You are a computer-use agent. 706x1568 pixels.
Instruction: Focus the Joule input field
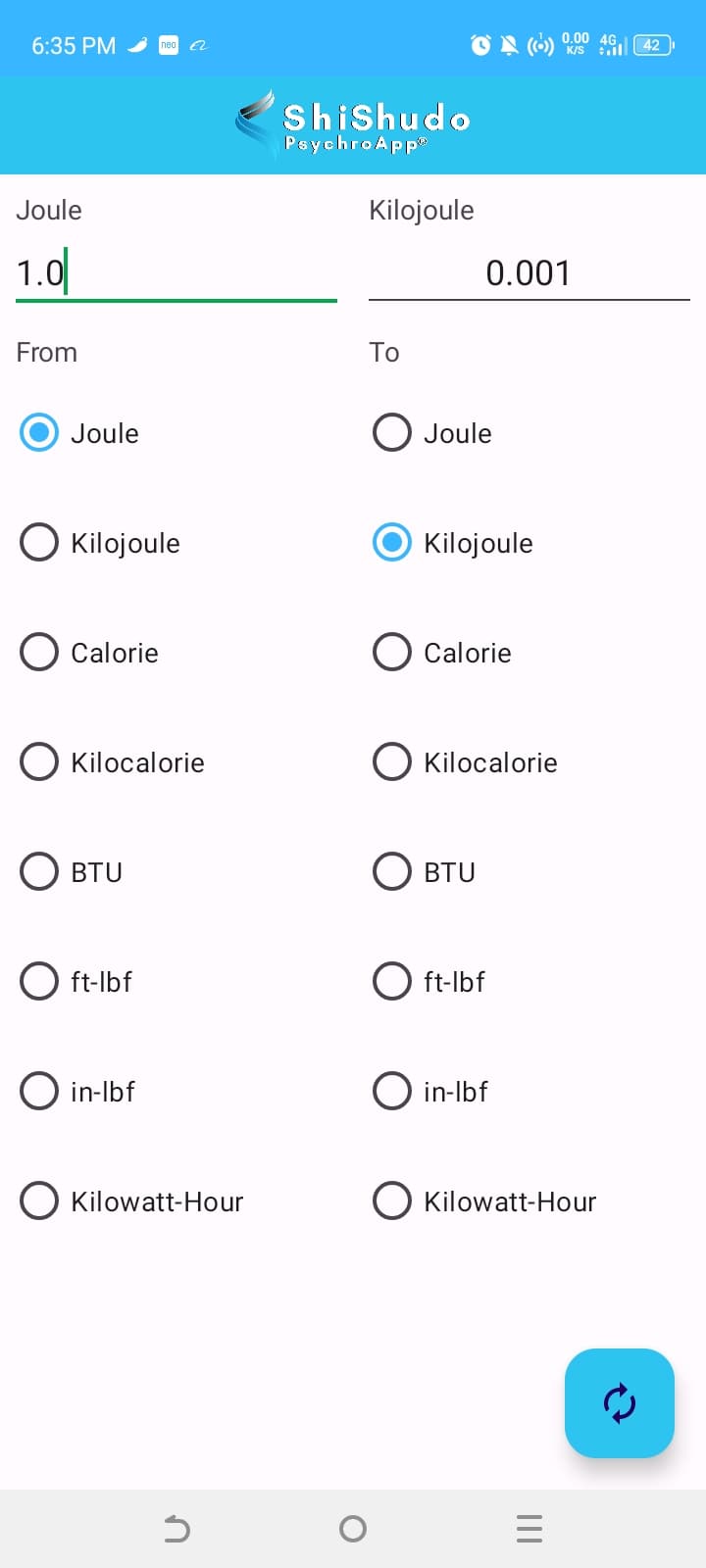(176, 272)
